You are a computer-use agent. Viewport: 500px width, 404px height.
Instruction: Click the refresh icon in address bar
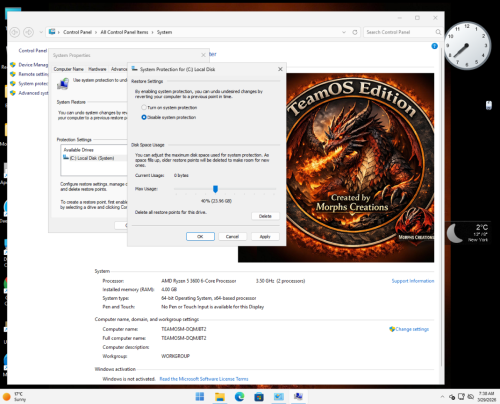(355, 32)
